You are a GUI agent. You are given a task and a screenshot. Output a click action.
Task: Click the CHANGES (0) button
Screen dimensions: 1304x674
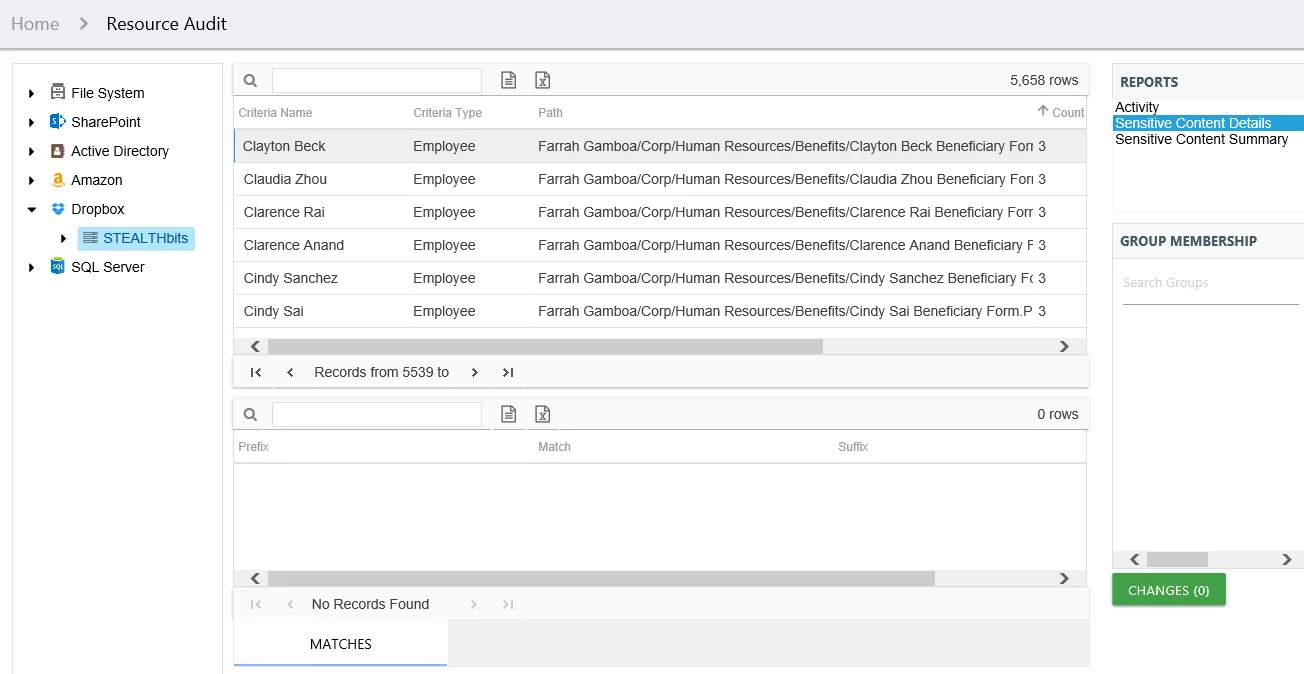pyautogui.click(x=1169, y=590)
